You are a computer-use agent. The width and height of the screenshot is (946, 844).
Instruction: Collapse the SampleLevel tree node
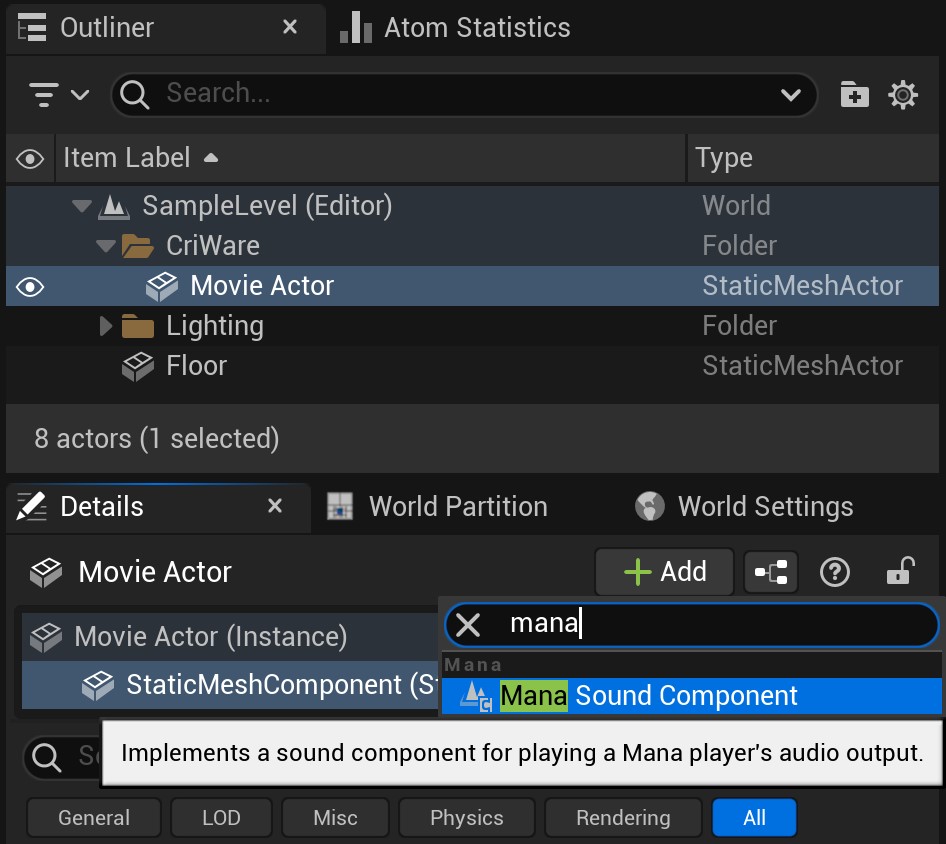[80, 205]
